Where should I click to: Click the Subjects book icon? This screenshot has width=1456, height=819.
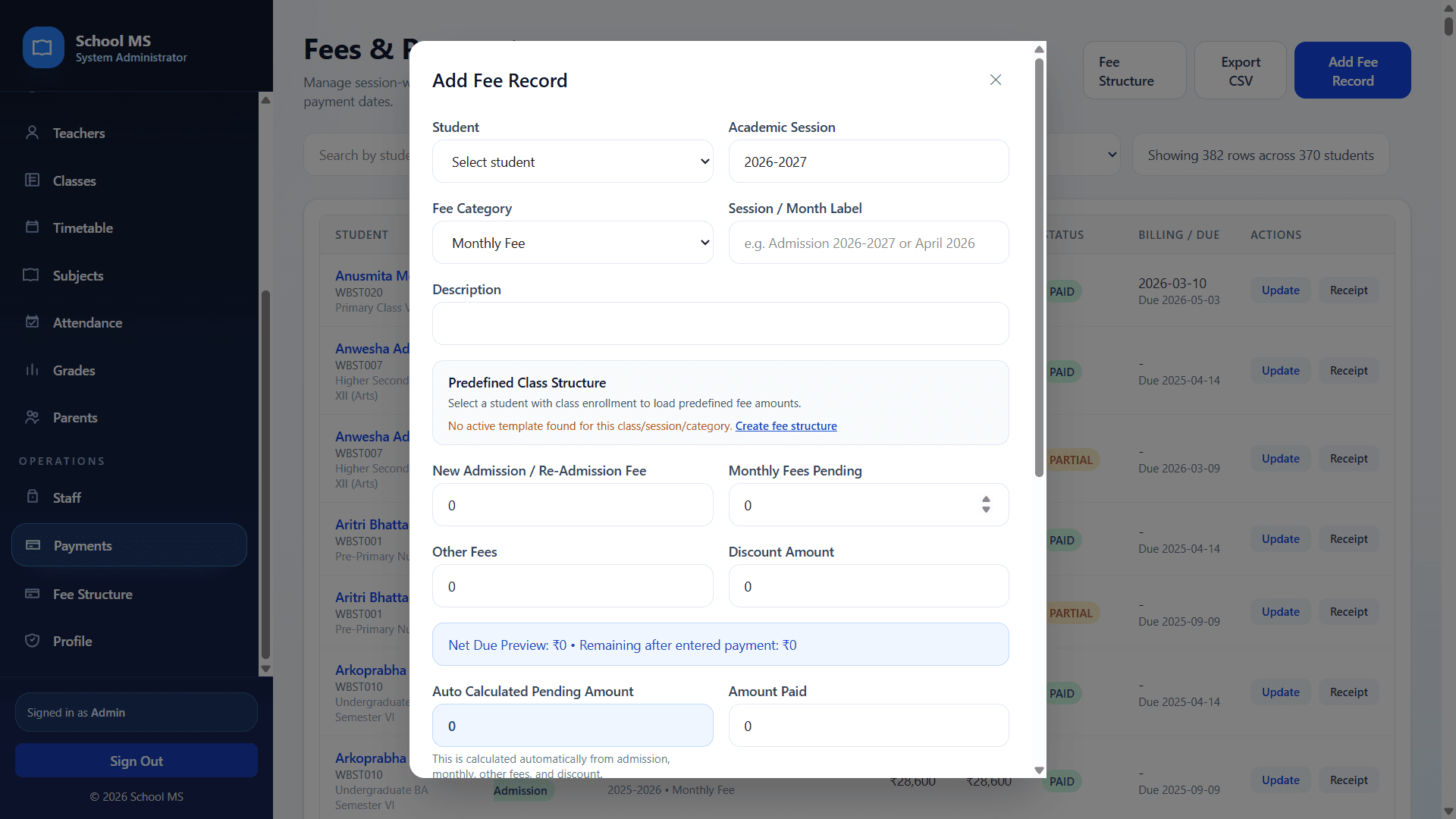31,275
